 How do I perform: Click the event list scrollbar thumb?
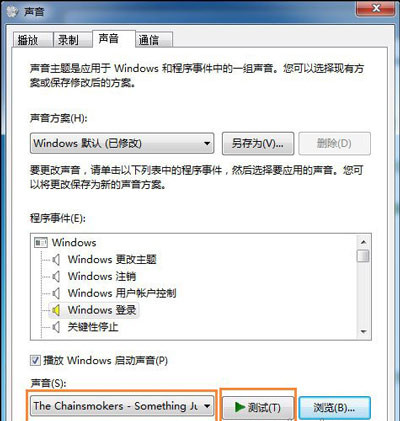(363, 256)
